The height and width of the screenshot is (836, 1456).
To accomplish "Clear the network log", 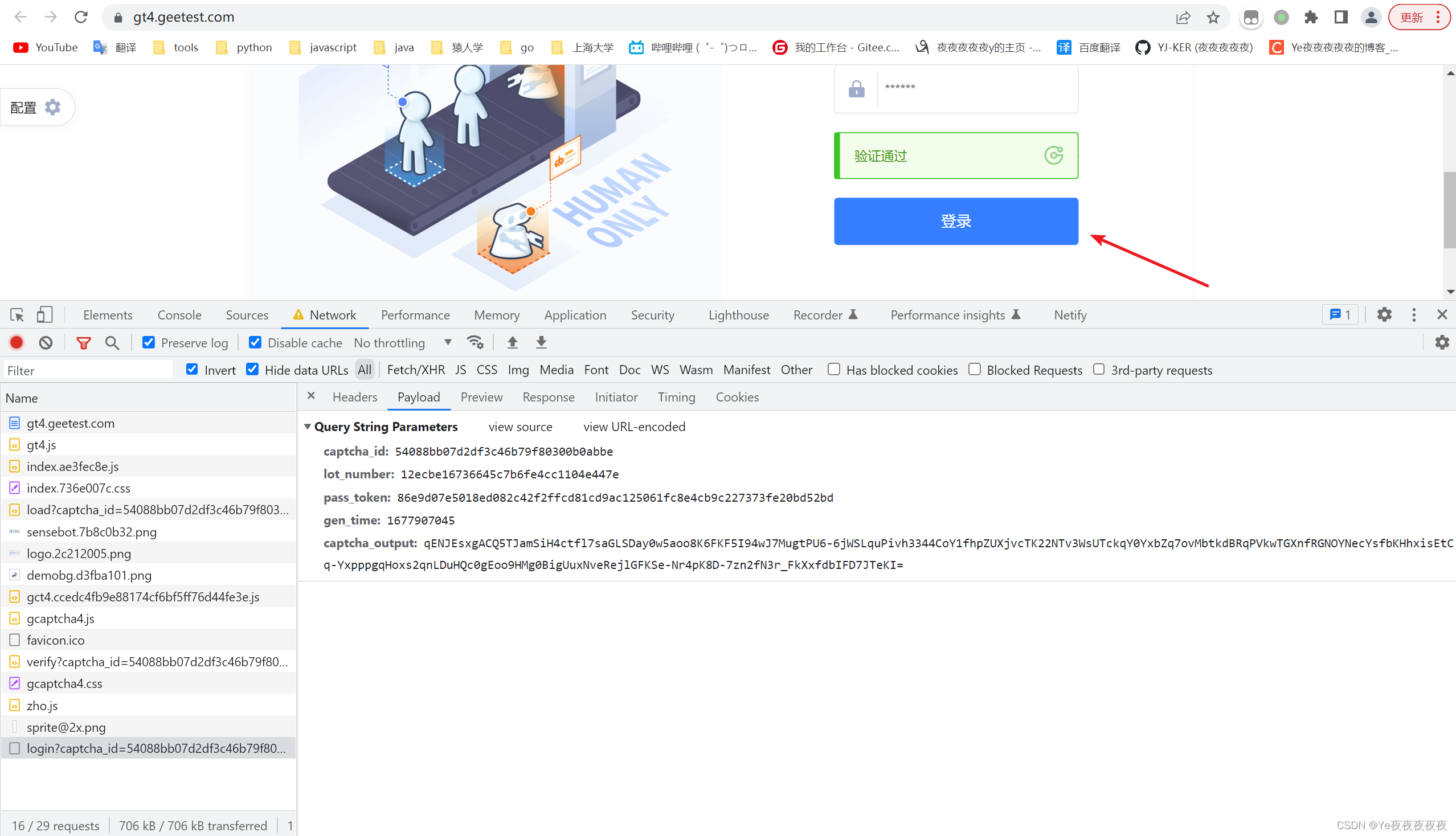I will [x=46, y=343].
